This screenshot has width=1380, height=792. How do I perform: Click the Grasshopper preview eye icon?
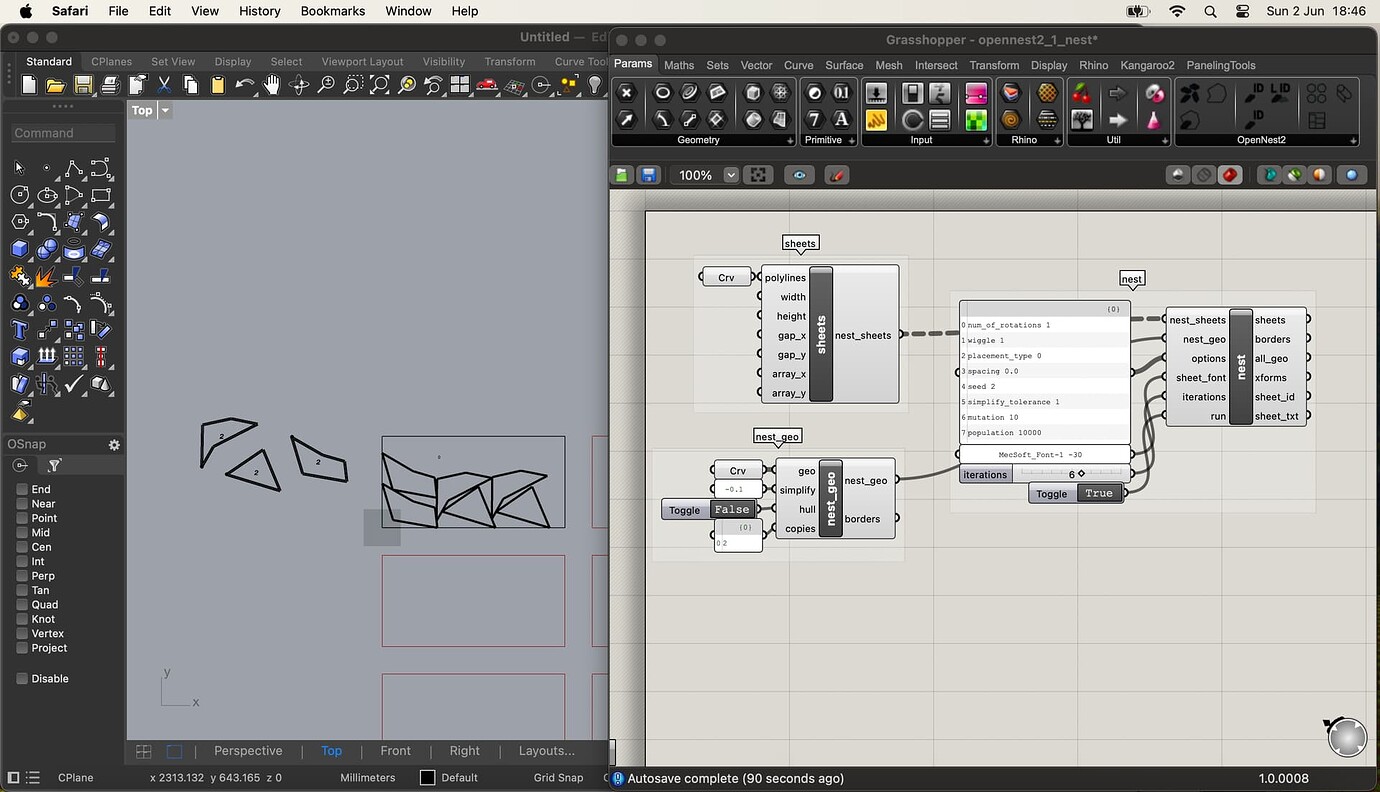(799, 175)
